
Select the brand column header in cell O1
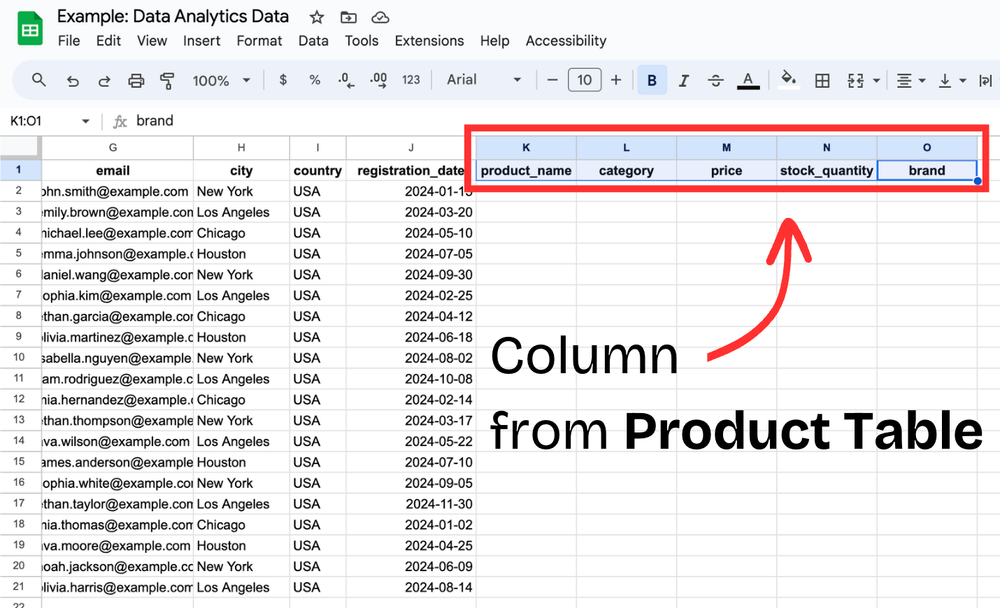(x=926, y=170)
